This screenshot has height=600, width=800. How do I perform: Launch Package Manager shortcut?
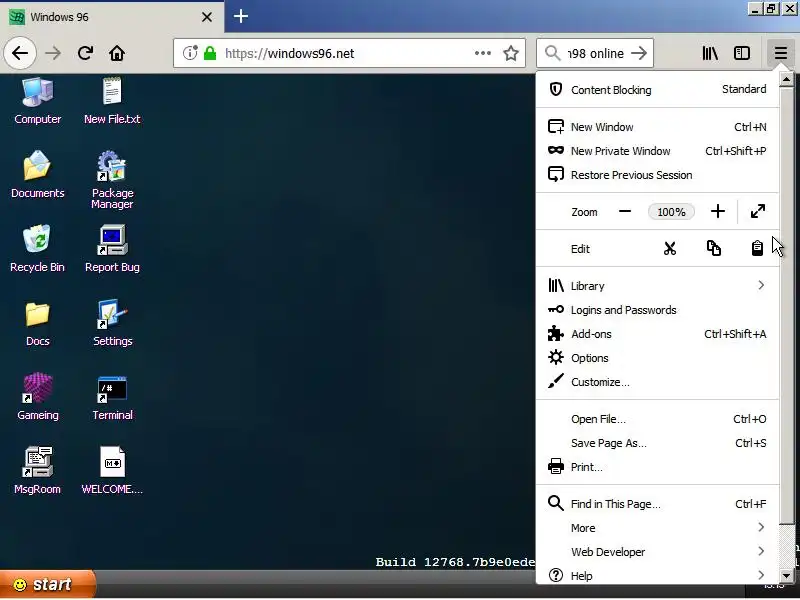pyautogui.click(x=112, y=180)
